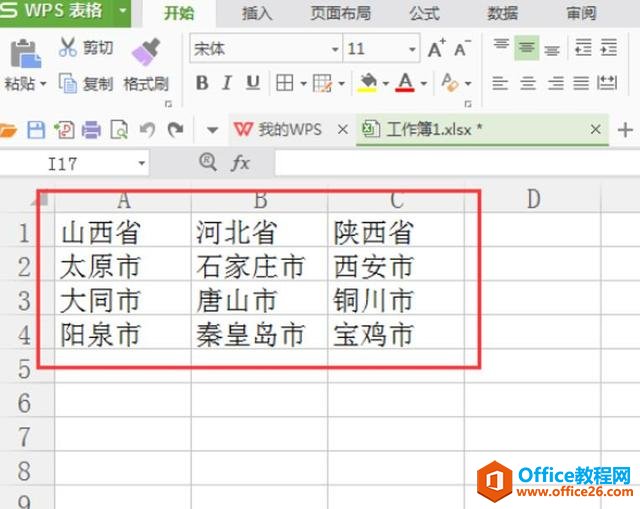Click the Paste clipboard icon
The width and height of the screenshot is (640, 509).
25,53
